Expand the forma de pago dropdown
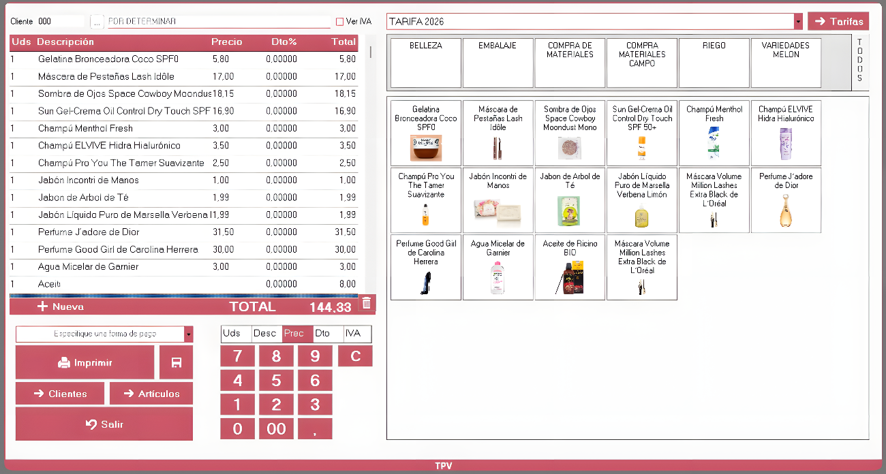 [x=188, y=334]
